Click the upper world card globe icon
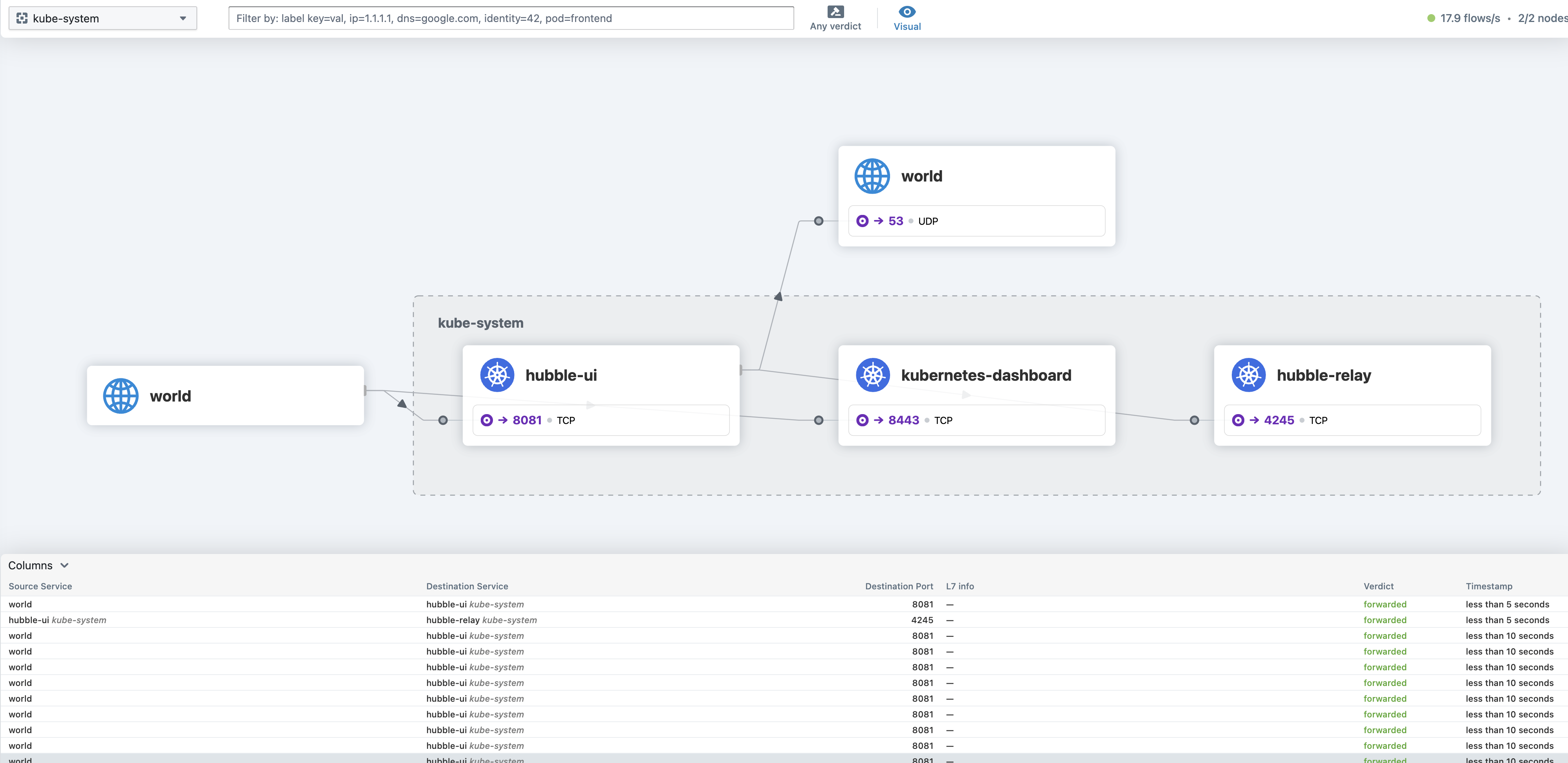1568x763 pixels. pyautogui.click(x=872, y=176)
